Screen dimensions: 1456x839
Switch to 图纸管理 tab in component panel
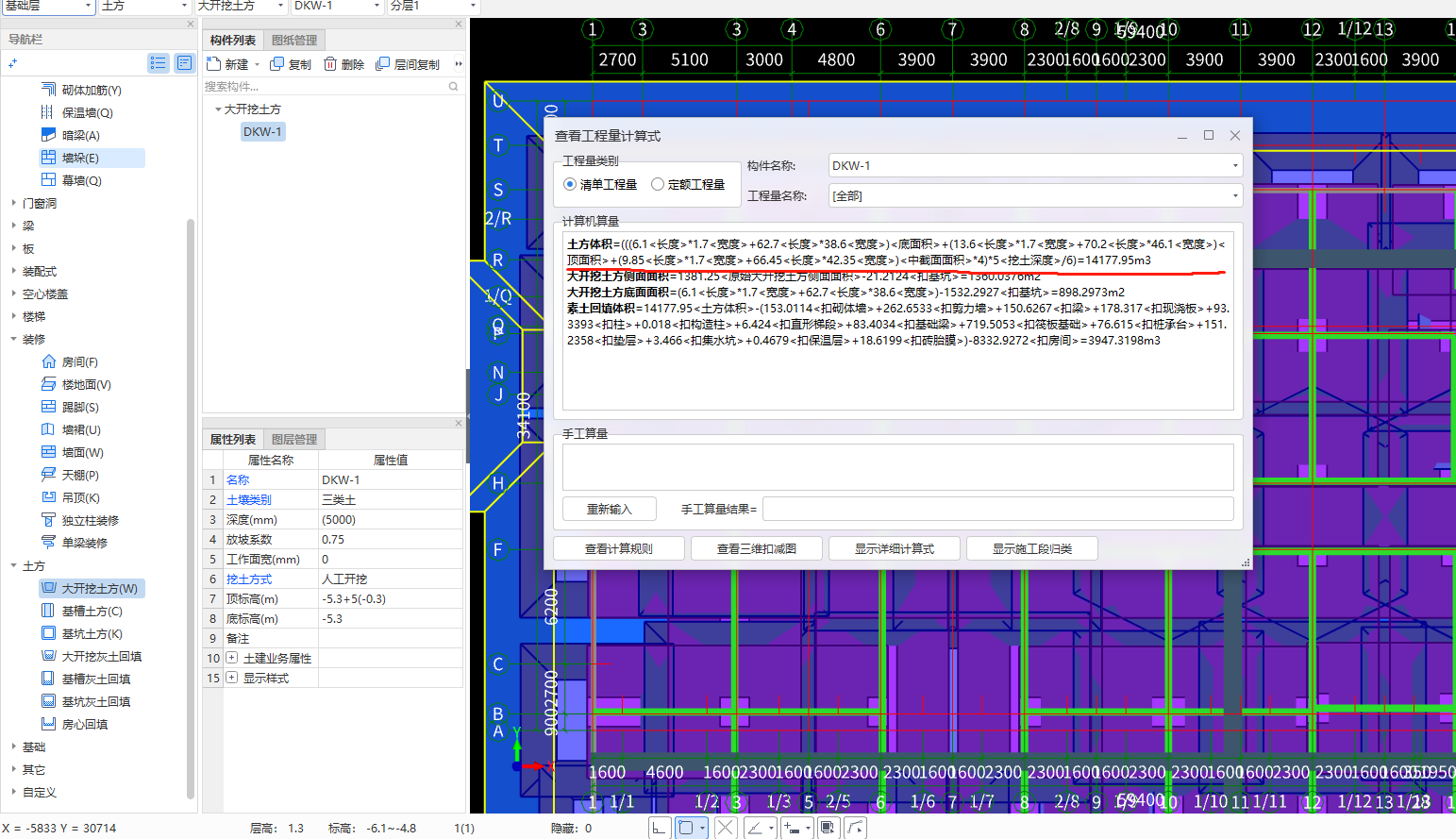pos(294,40)
